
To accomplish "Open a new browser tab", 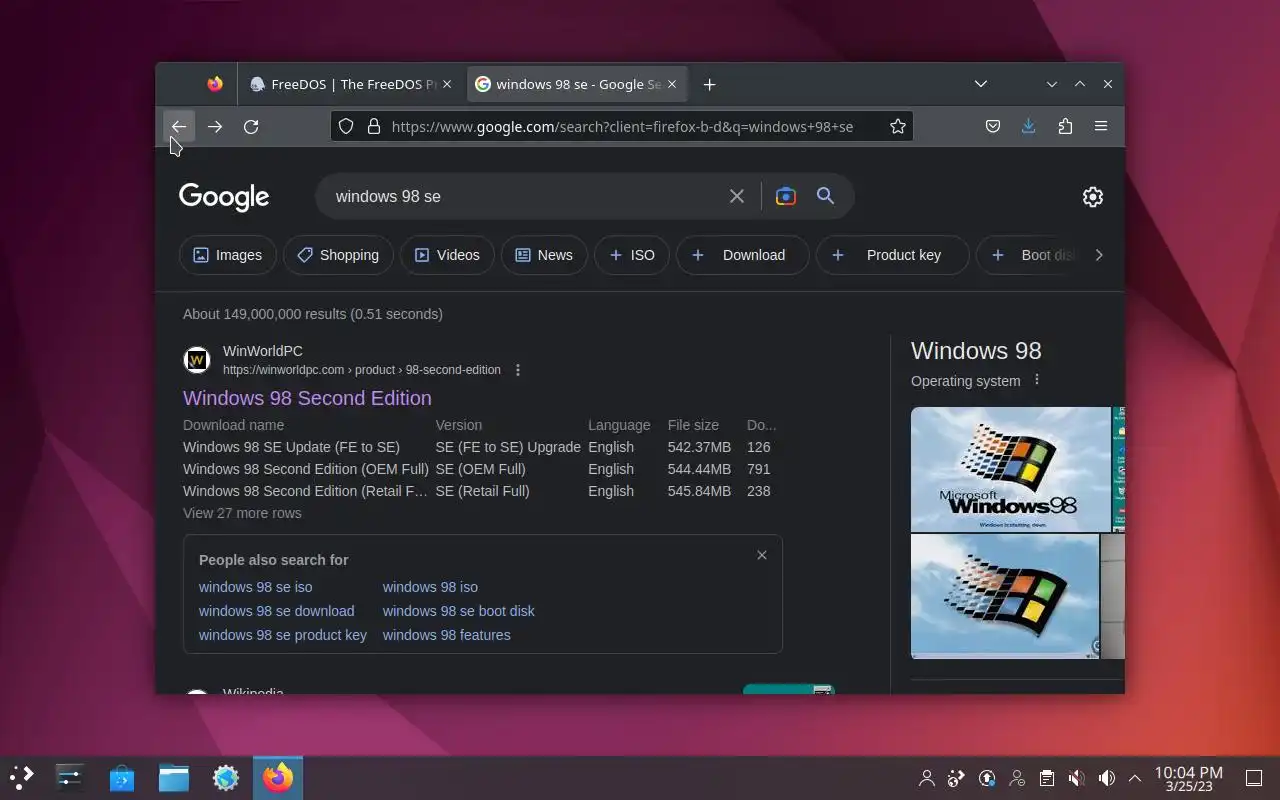I will 709,84.
